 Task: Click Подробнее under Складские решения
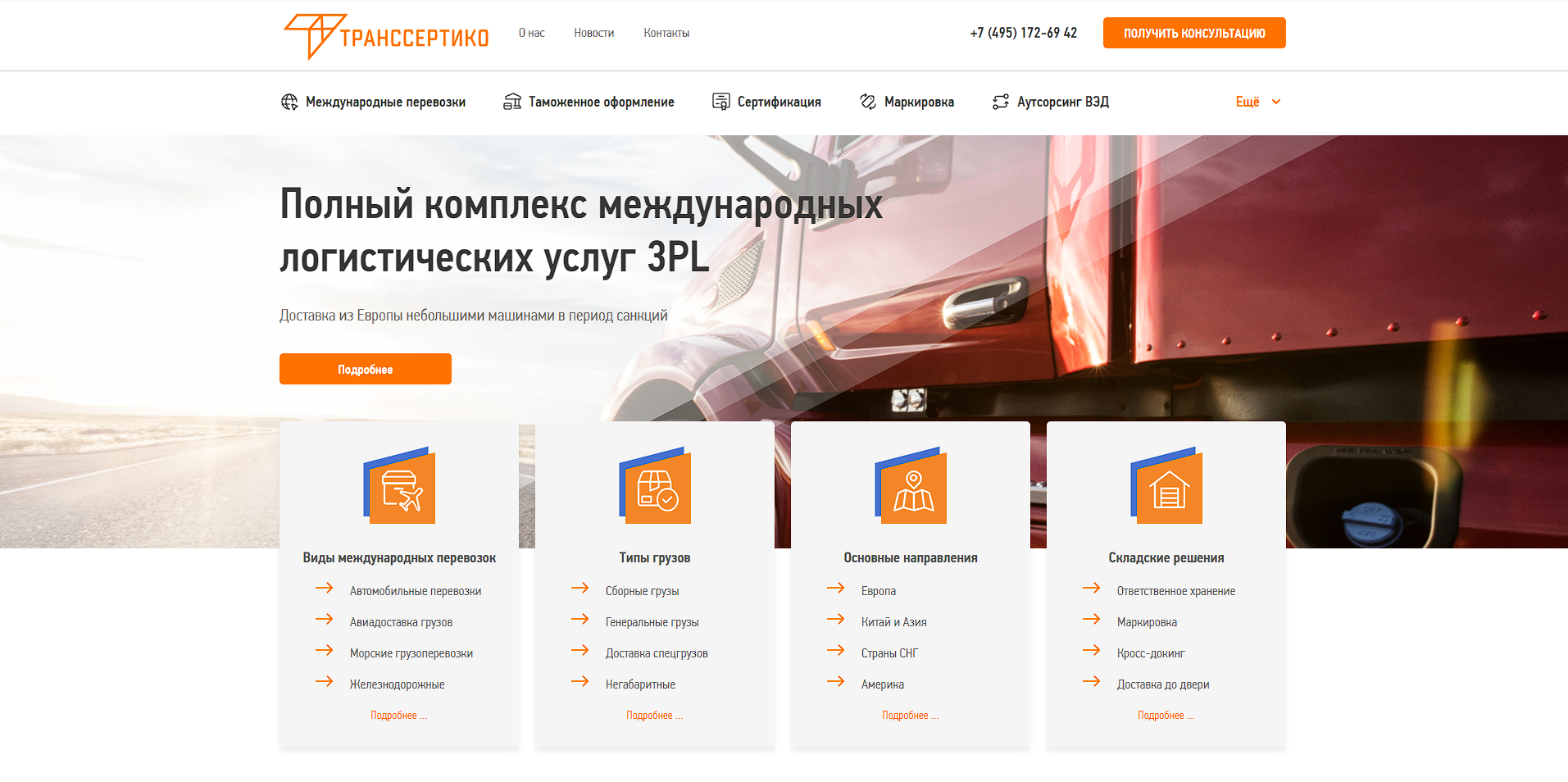click(1165, 716)
